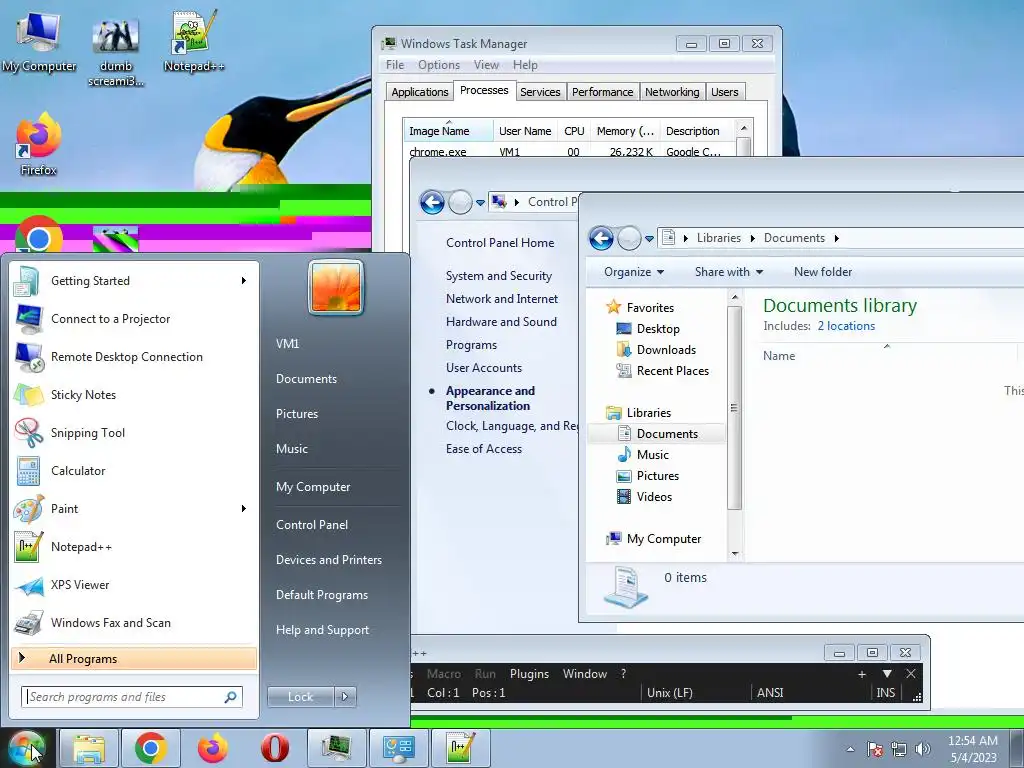1024x768 pixels.
Task: Click the Search programs and files box
Action: [x=132, y=697]
